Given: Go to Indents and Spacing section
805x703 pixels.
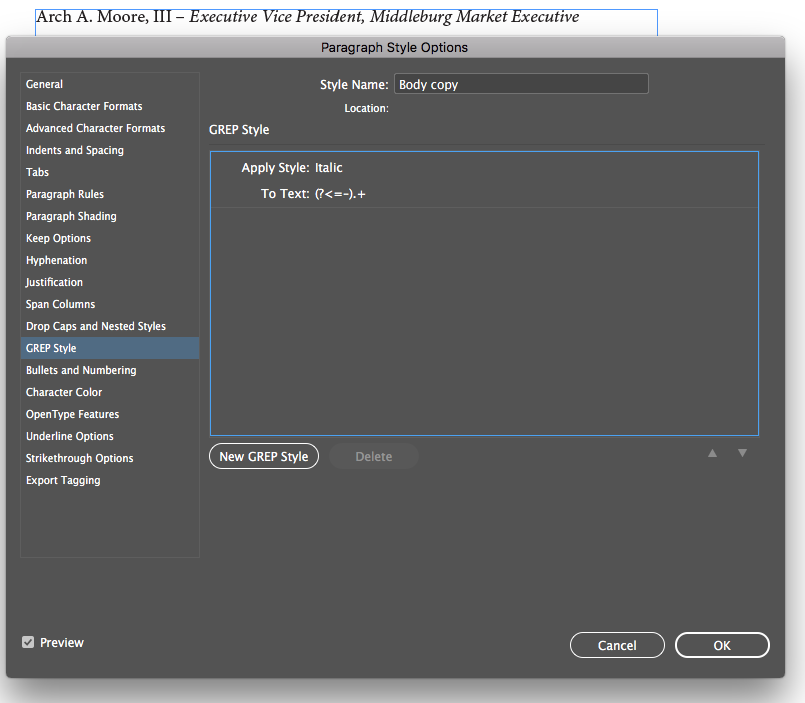Looking at the screenshot, I should click(x=75, y=150).
